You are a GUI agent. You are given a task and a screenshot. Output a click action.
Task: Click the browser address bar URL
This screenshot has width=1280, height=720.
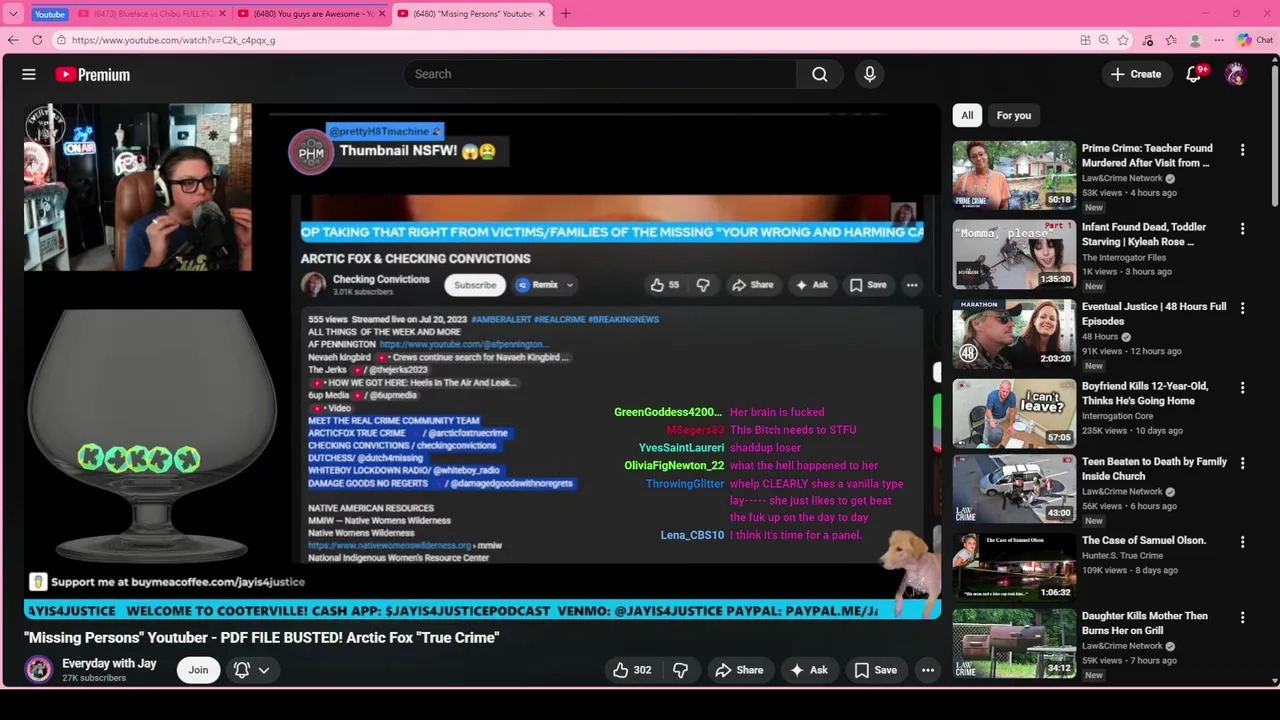(173, 40)
